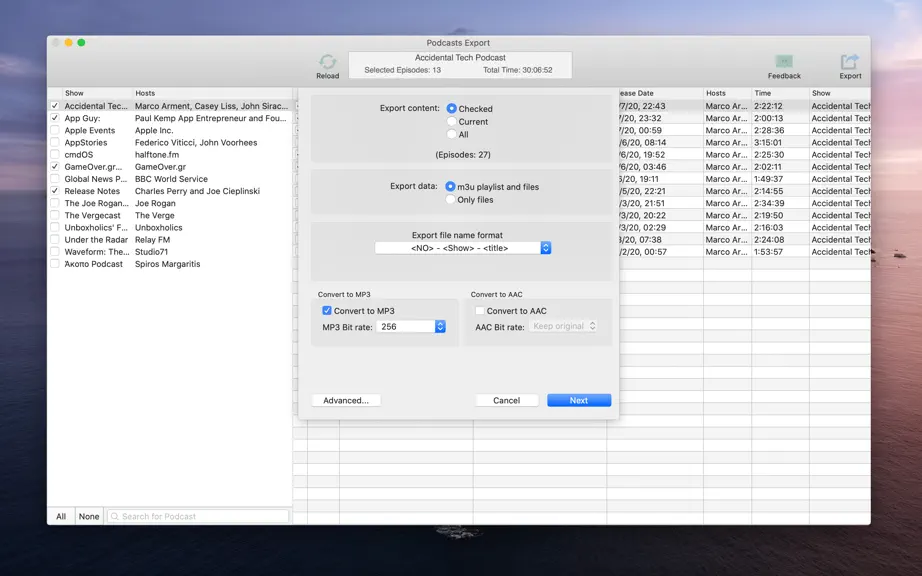
Task: Select the Checked export content option
Action: [x=452, y=109]
